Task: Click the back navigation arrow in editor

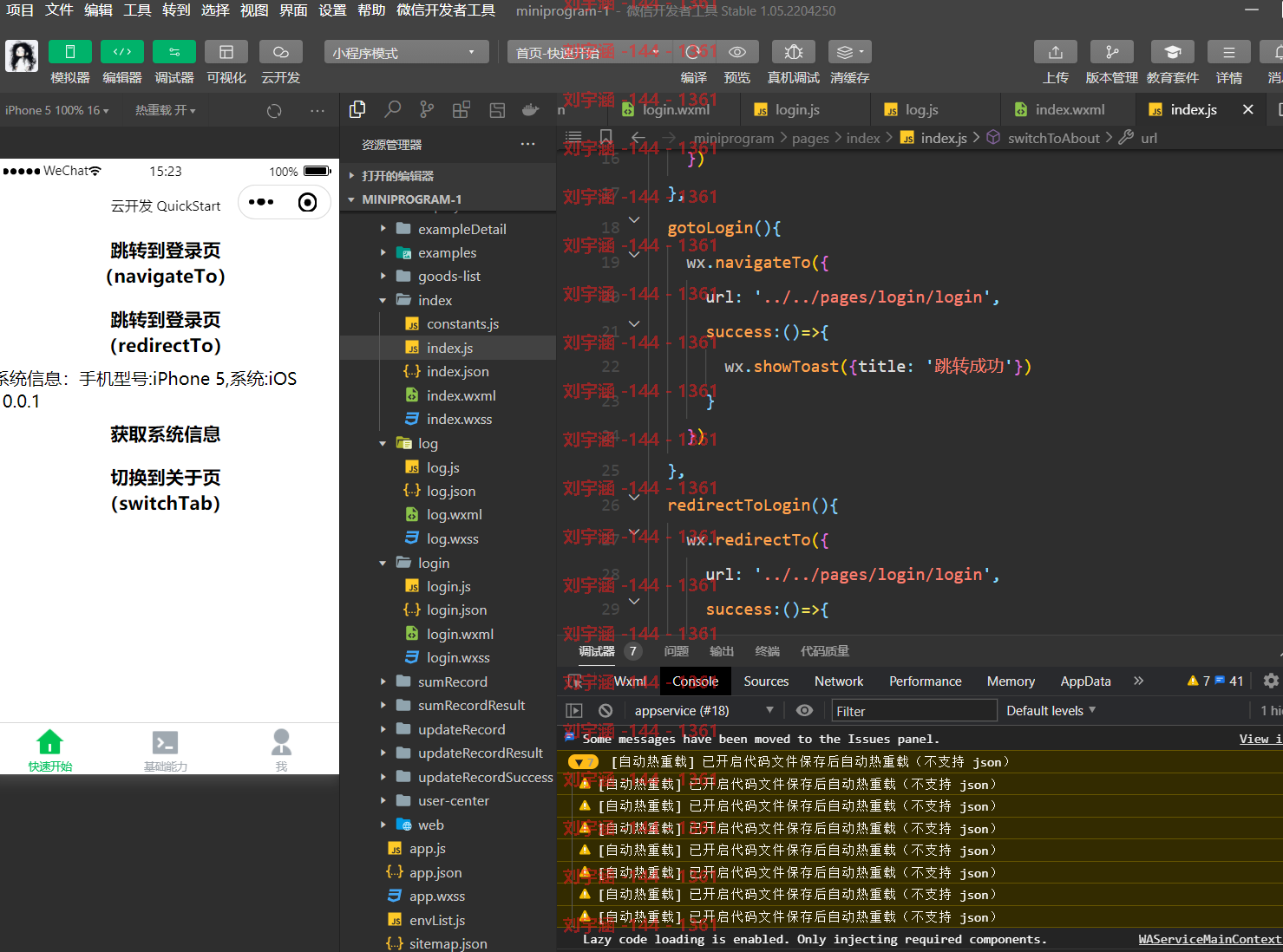Action: (638, 137)
